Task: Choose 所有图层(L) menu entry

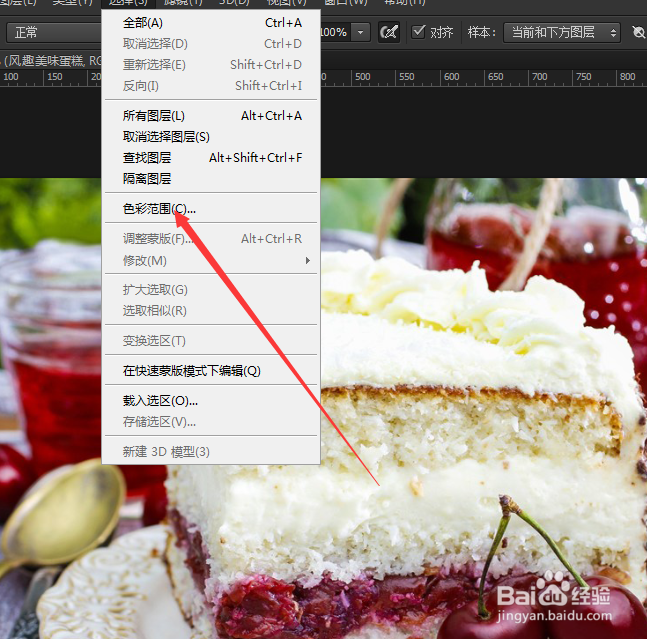Action: click(211, 116)
